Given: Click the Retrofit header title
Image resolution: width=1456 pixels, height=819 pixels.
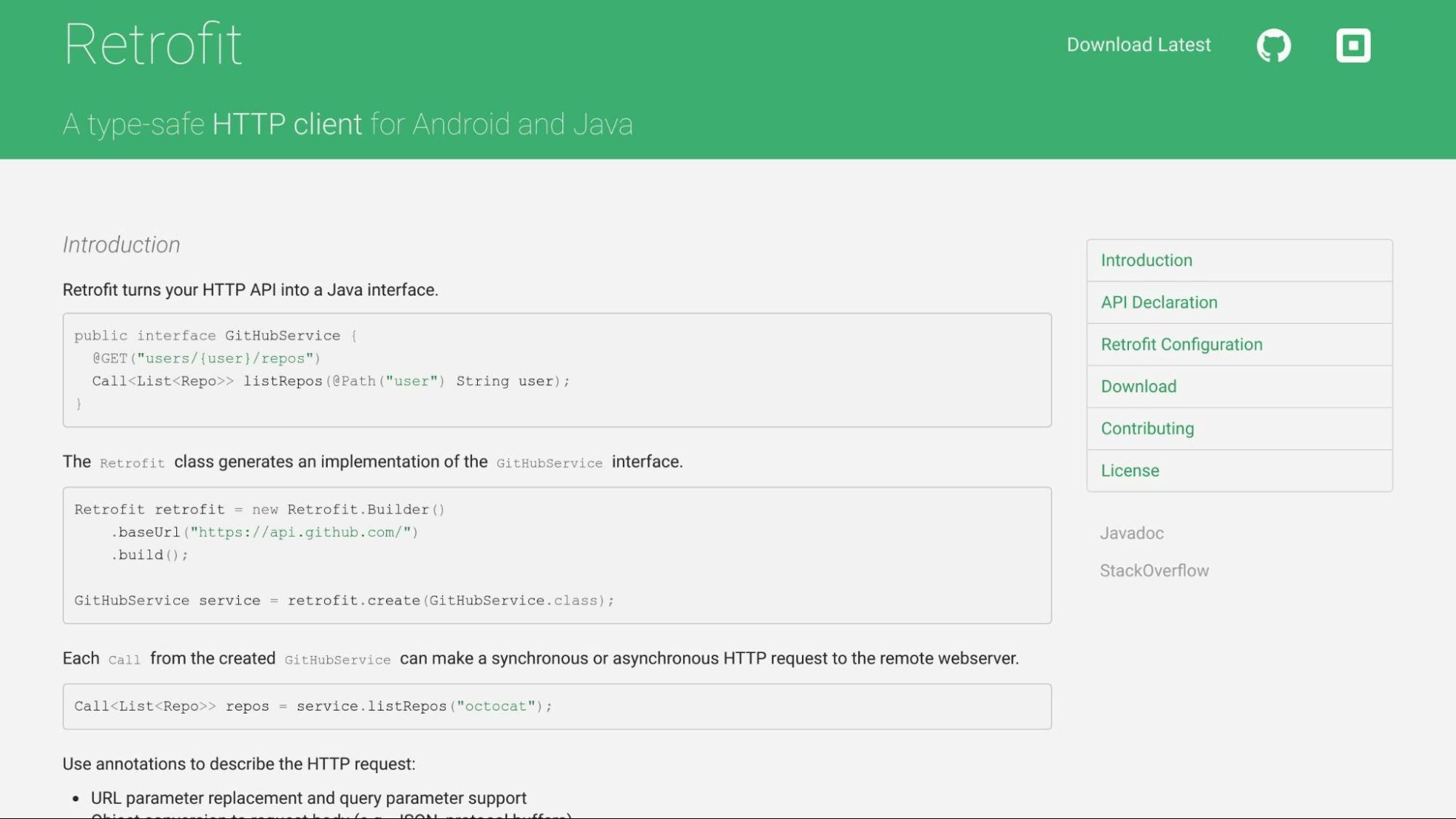Looking at the screenshot, I should [152, 42].
